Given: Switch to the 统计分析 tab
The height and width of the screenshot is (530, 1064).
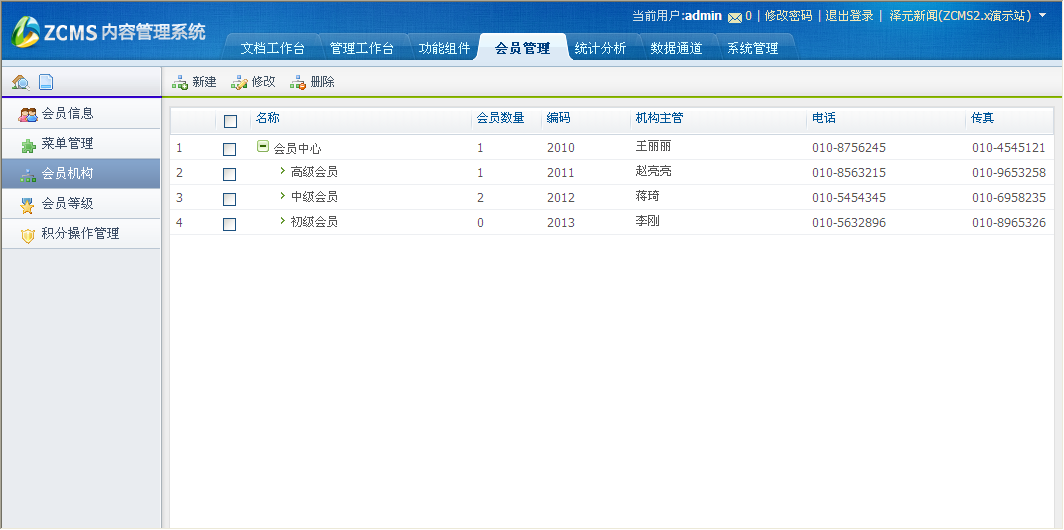Looking at the screenshot, I should 600,48.
